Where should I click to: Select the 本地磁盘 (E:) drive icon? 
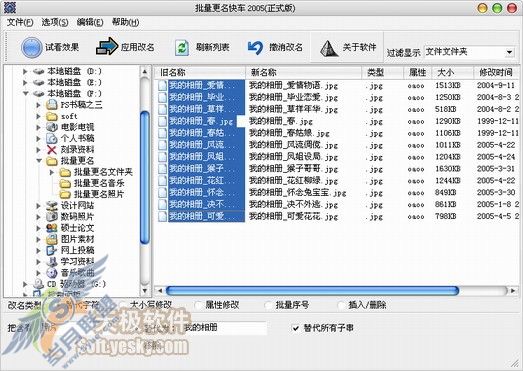click(x=39, y=82)
